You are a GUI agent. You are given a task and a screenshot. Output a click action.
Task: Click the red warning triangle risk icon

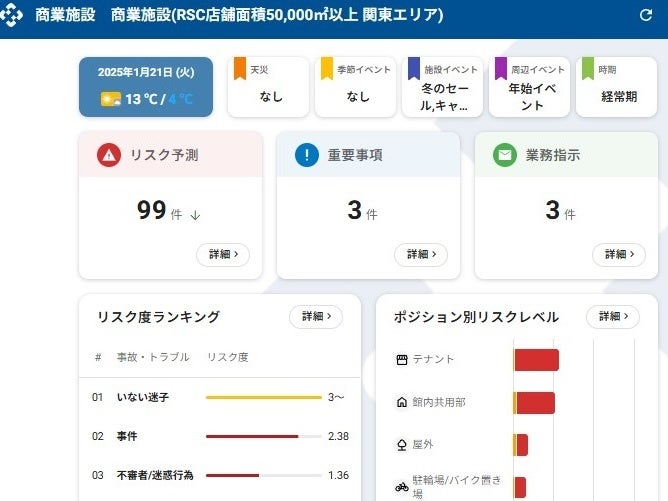pyautogui.click(x=109, y=156)
